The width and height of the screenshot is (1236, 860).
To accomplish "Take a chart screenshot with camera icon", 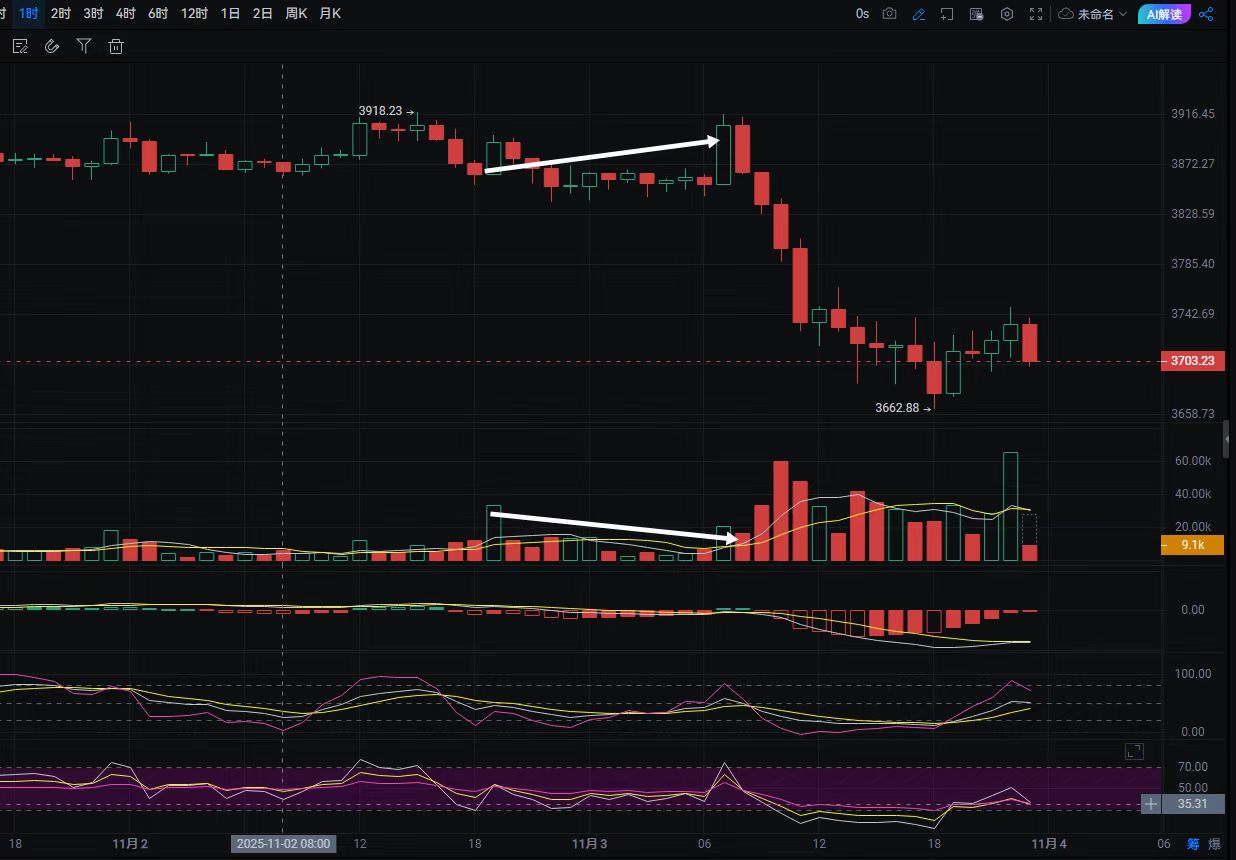I will (889, 14).
